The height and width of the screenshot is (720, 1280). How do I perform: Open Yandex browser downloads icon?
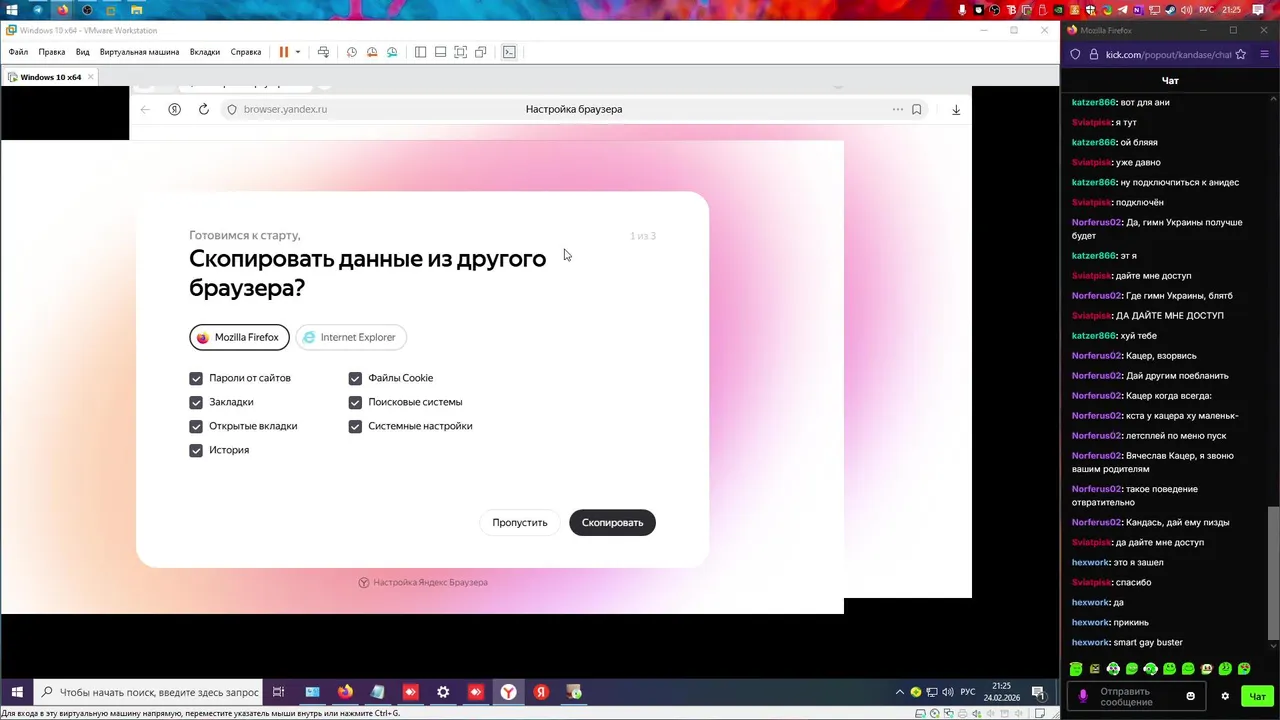tap(956, 109)
